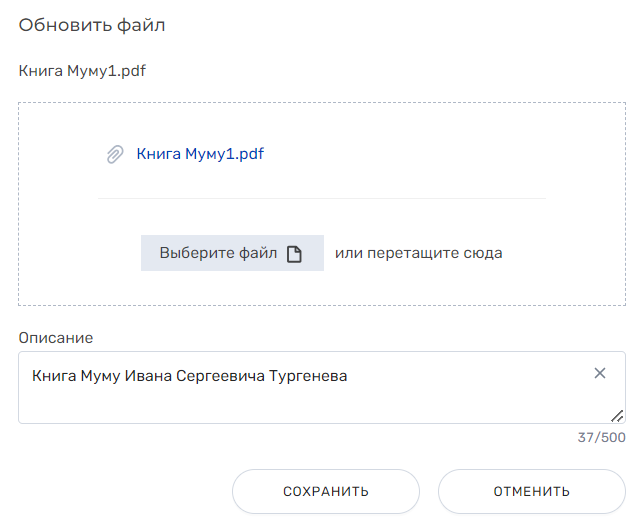
Task: Save changes with the СОХРАНИТЬ button
Action: (326, 491)
